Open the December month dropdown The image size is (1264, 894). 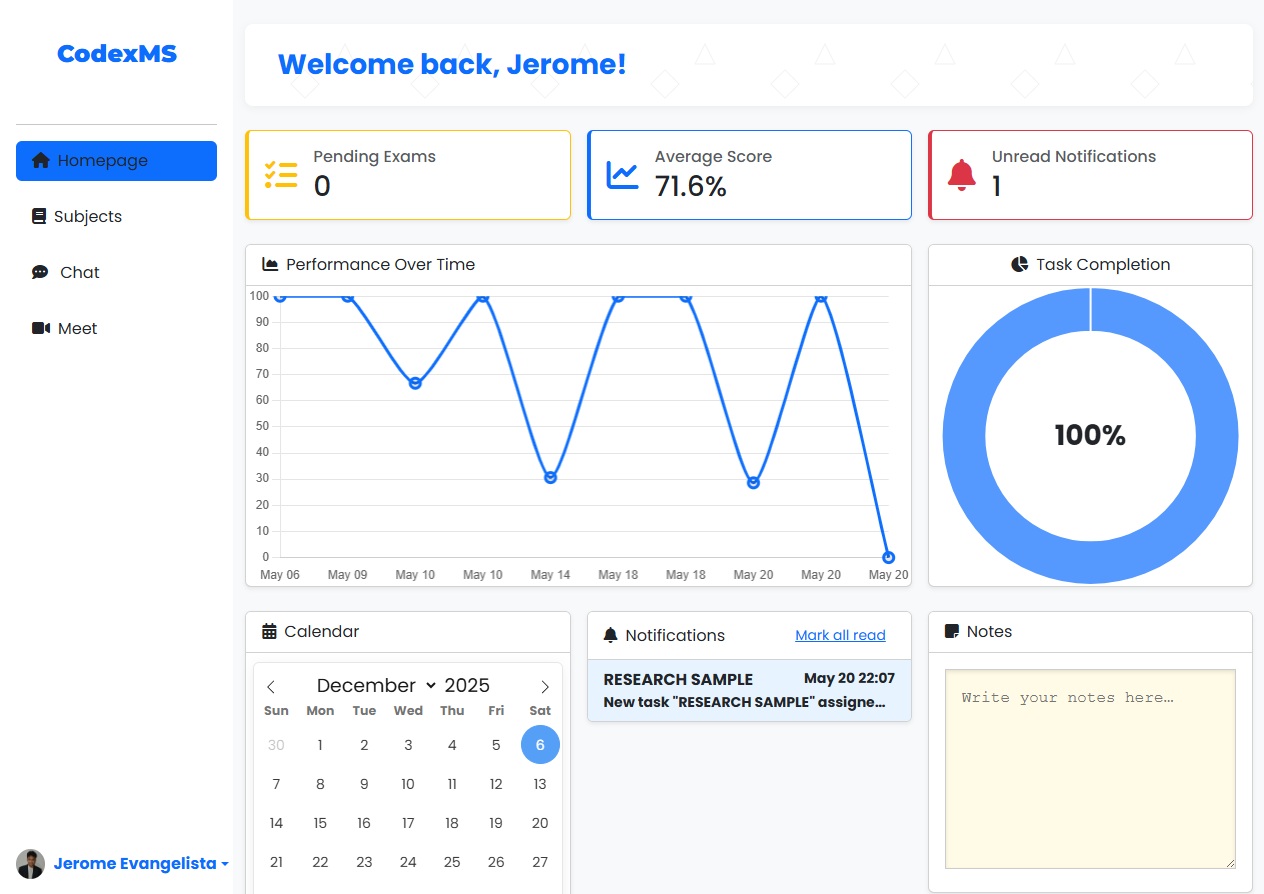point(376,686)
